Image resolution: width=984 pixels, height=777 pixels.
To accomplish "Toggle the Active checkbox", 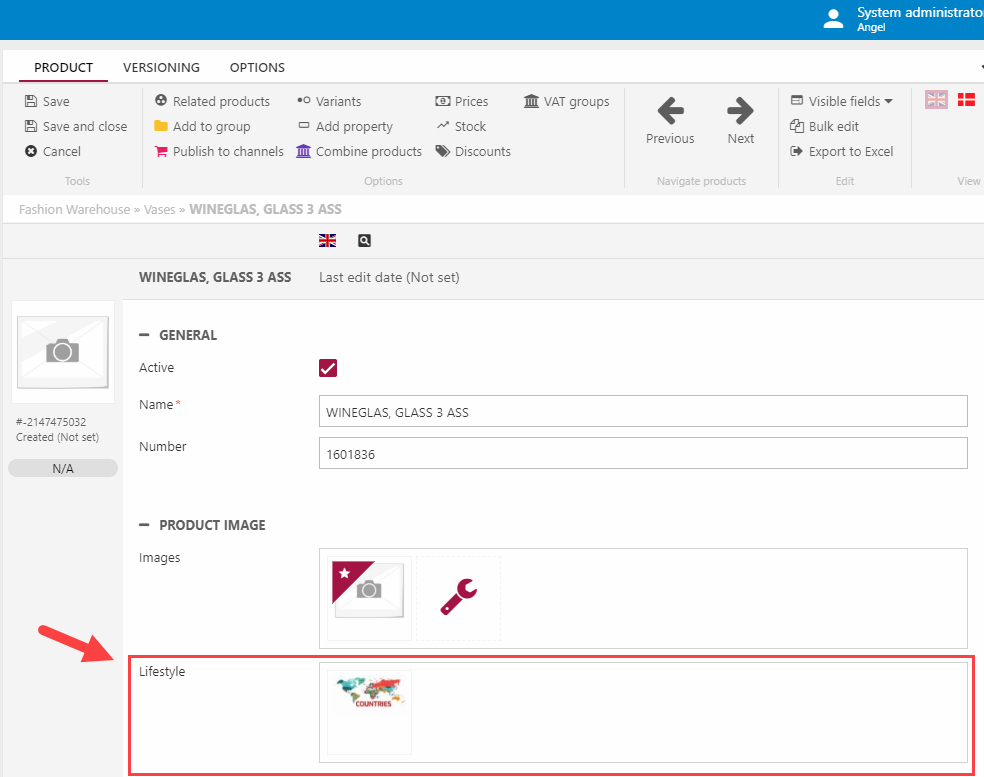I will (x=328, y=368).
